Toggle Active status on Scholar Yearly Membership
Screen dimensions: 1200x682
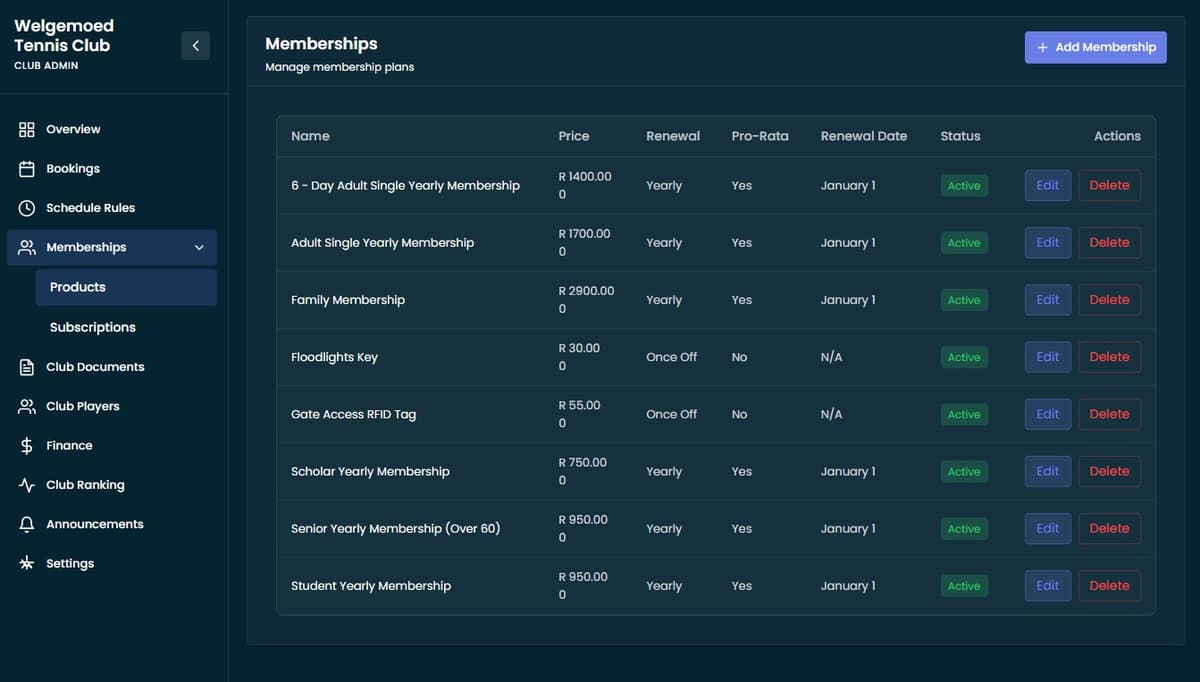coord(963,471)
